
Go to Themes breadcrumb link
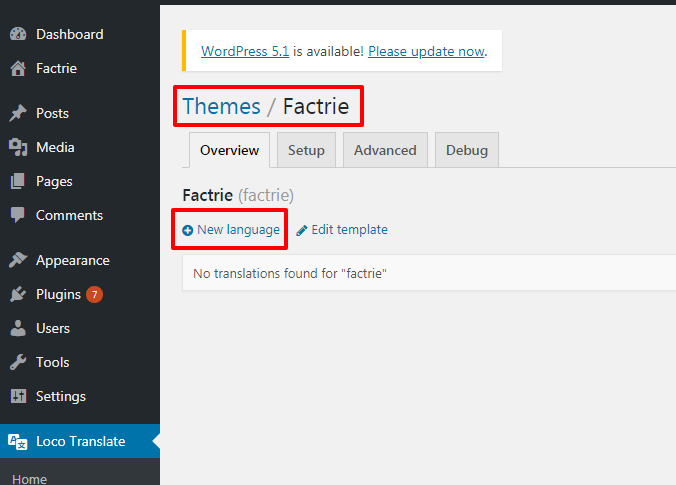point(221,106)
